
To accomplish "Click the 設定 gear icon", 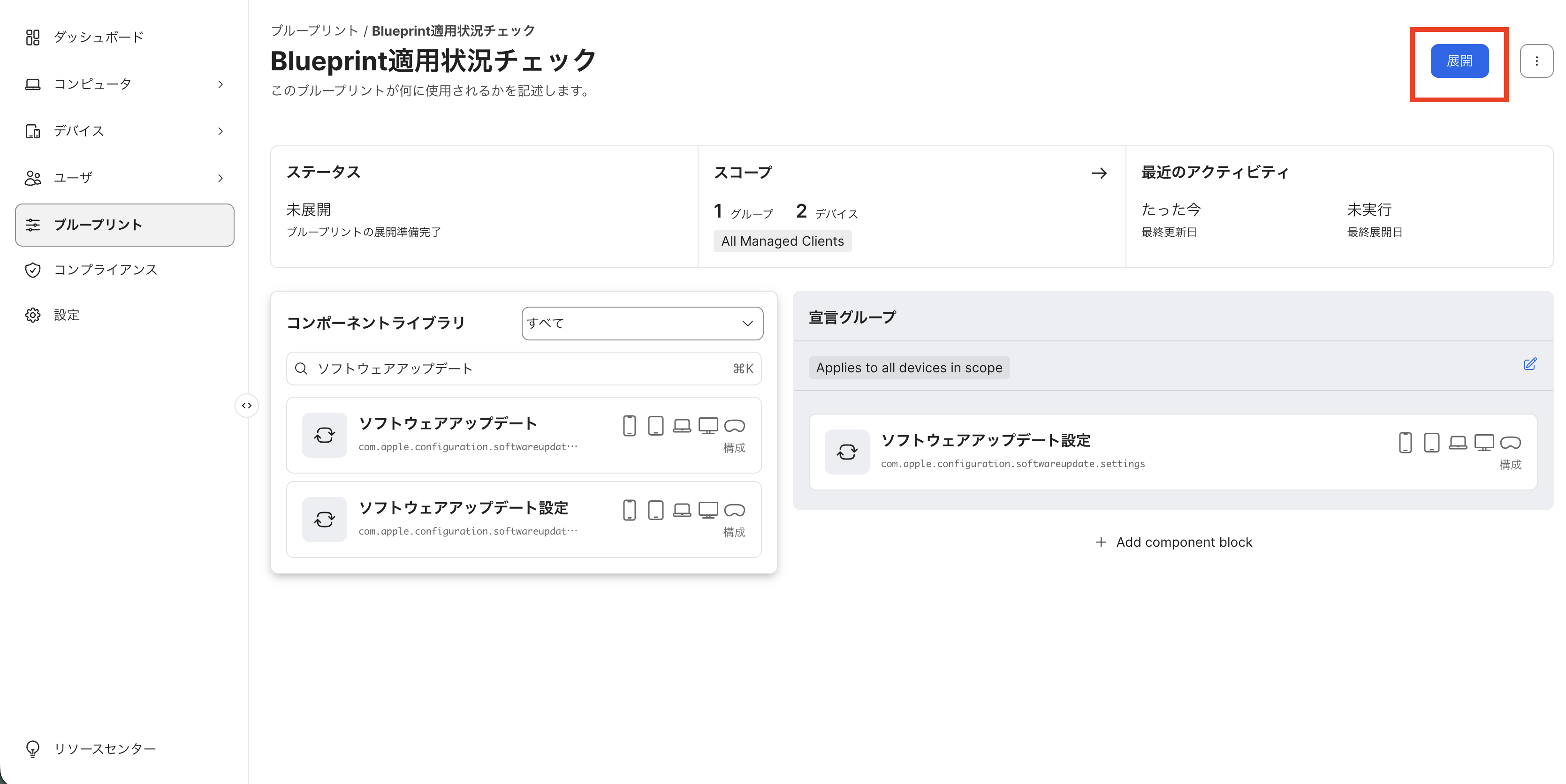I will point(33,315).
